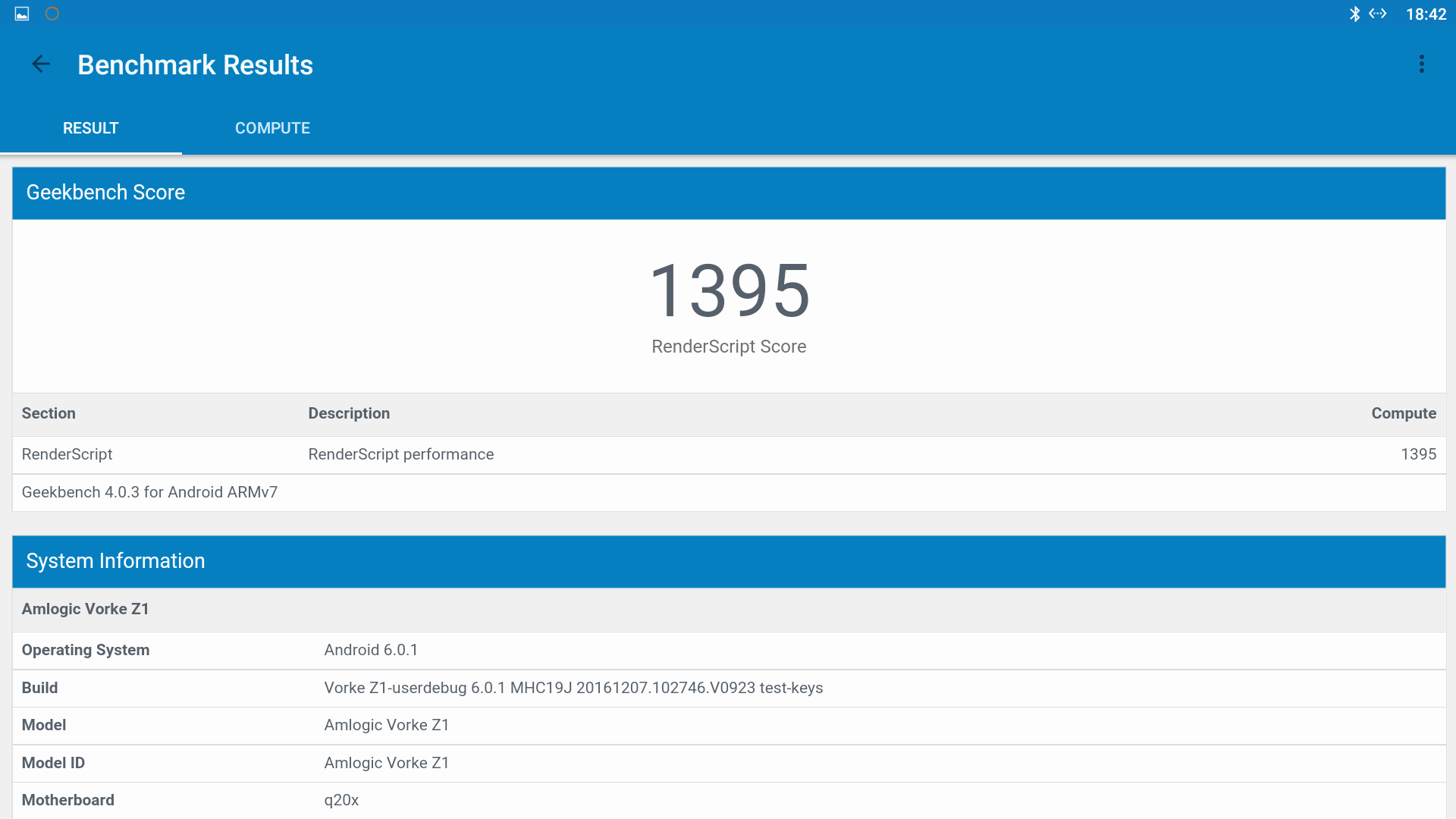
Task: Tap the Benchmark Results title
Action: [x=195, y=65]
